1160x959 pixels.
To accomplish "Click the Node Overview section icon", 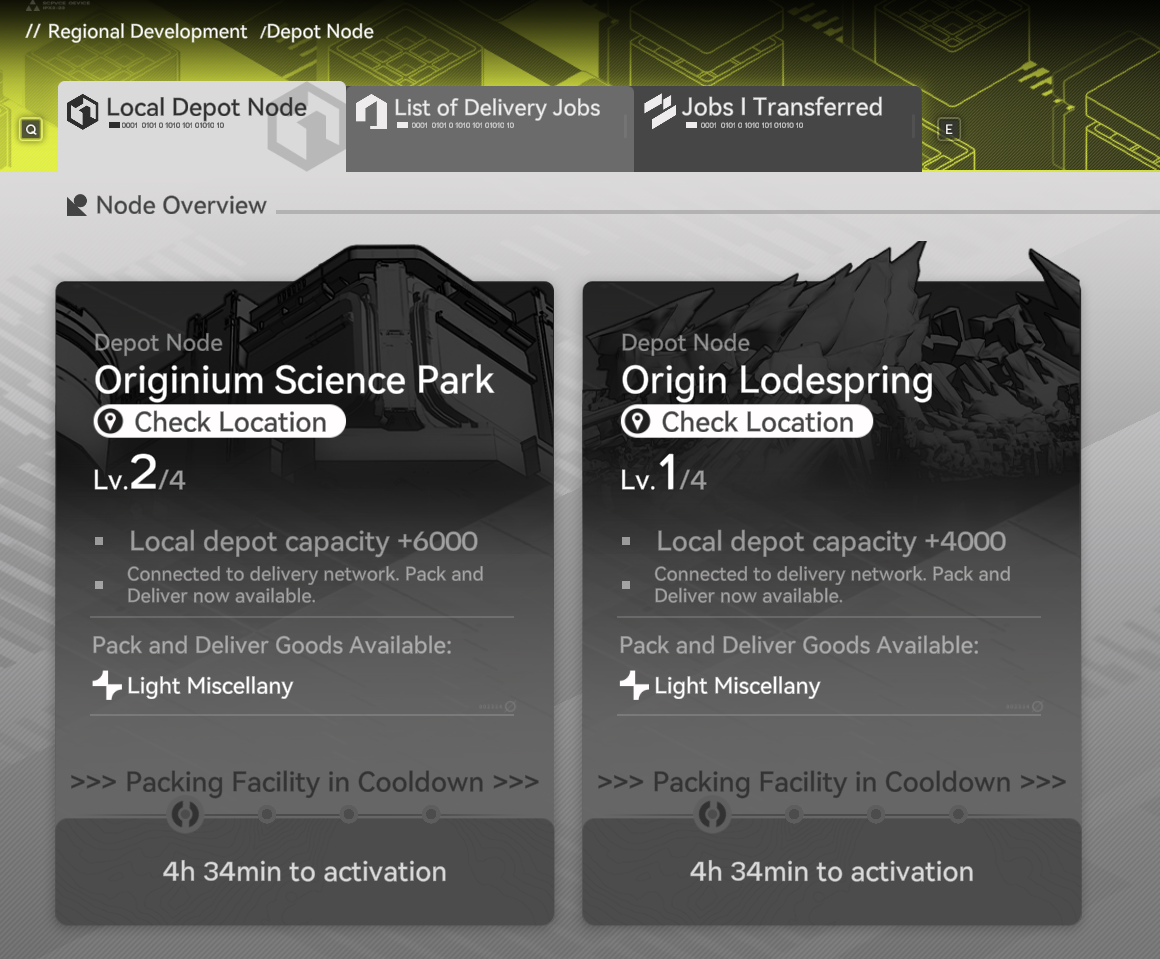I will click(x=77, y=205).
